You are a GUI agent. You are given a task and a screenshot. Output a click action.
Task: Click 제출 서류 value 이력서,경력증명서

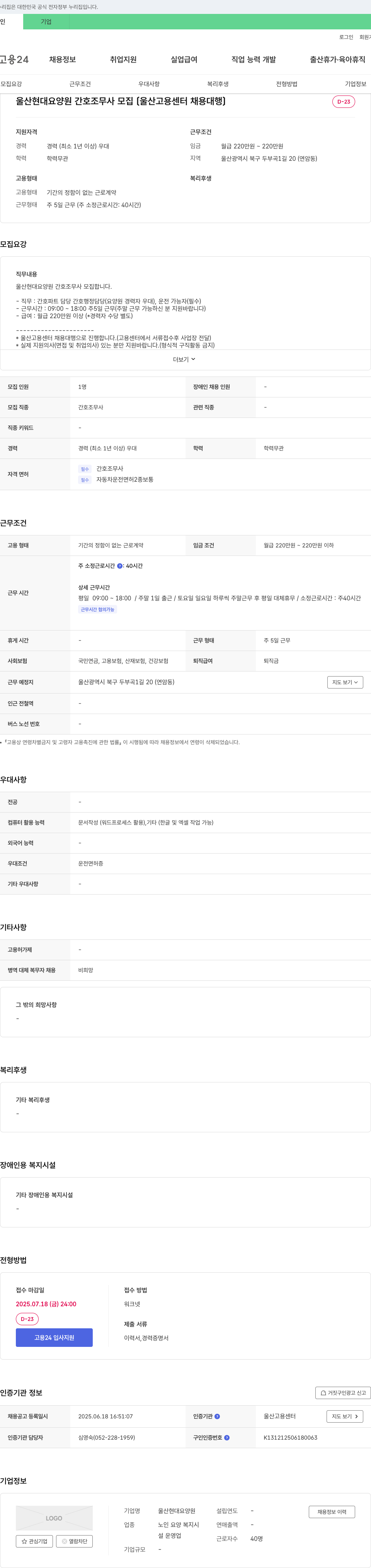tap(146, 1338)
